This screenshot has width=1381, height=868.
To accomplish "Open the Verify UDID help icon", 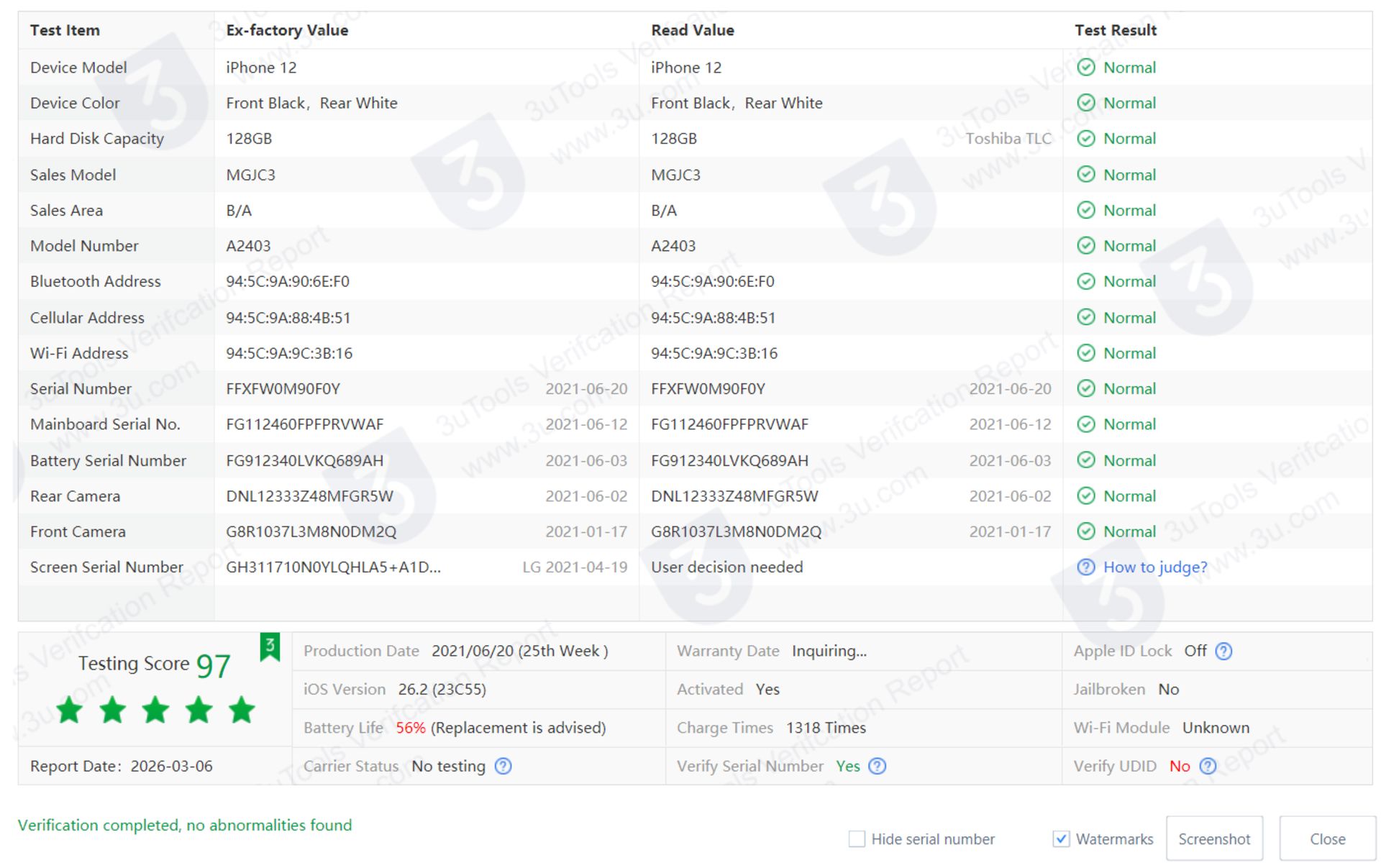I will [1208, 766].
